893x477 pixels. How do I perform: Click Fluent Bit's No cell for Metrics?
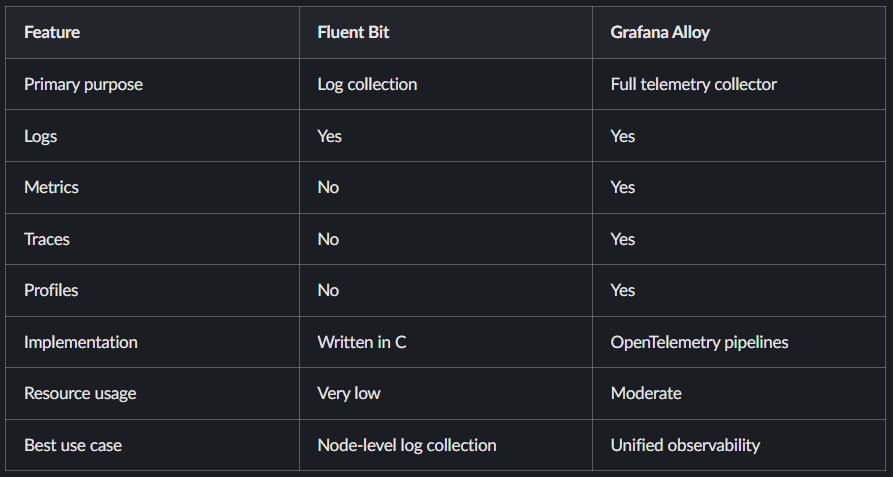click(x=328, y=187)
